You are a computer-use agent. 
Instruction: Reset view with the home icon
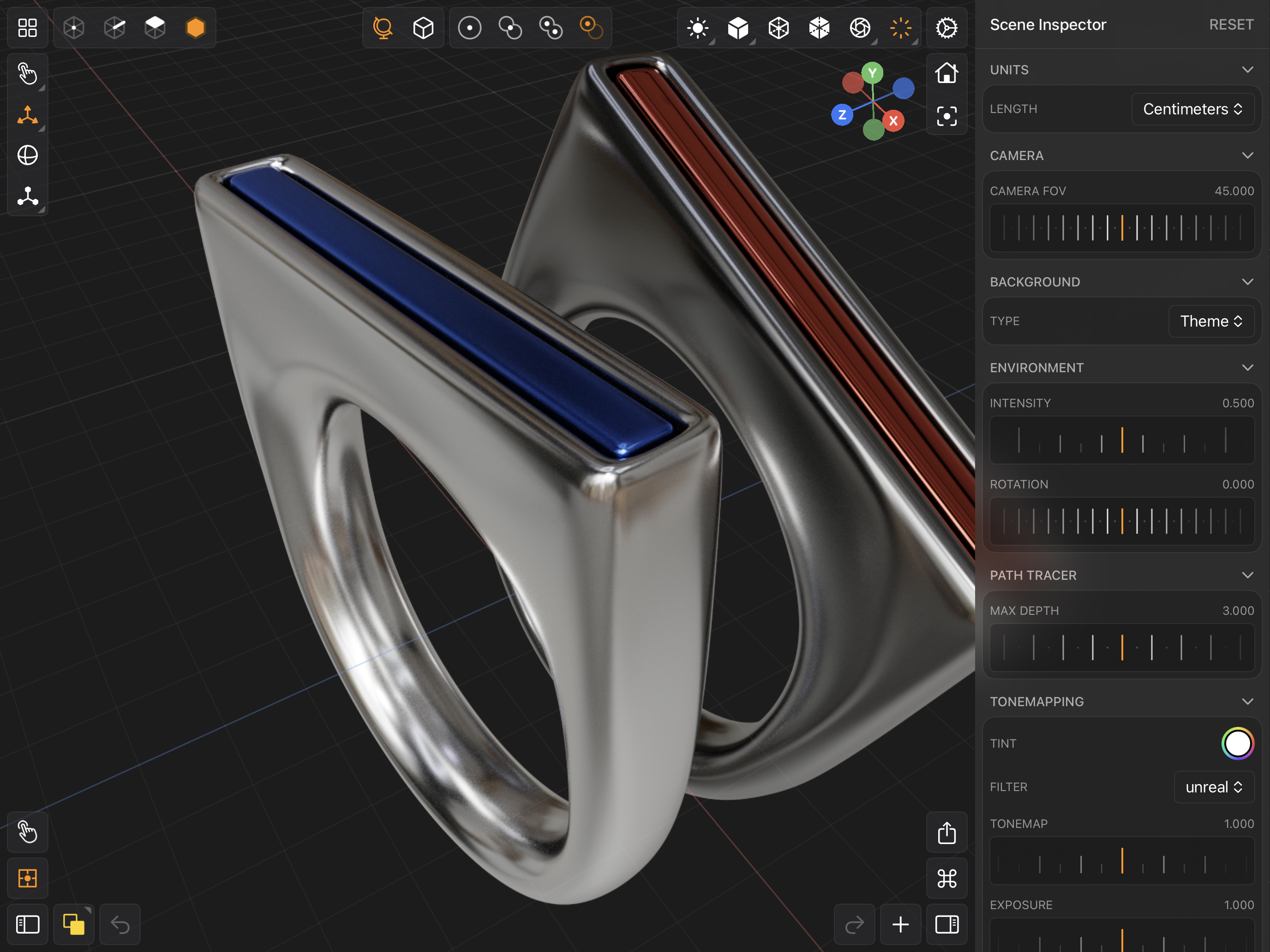[947, 73]
